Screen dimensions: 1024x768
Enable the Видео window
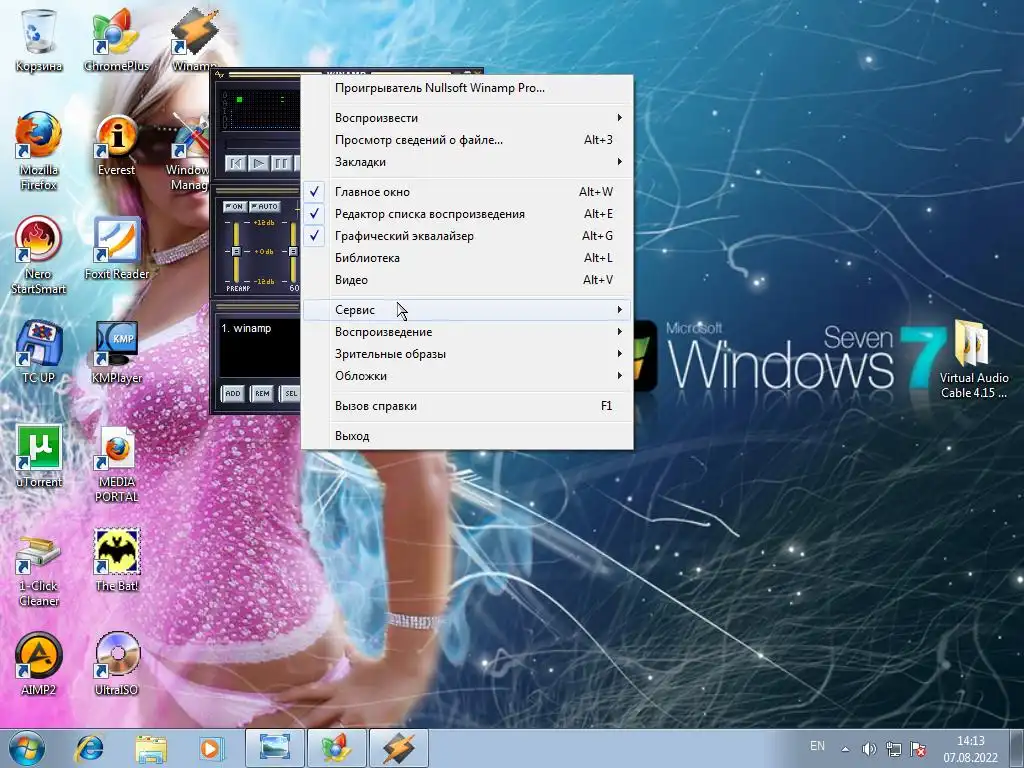tap(466, 280)
